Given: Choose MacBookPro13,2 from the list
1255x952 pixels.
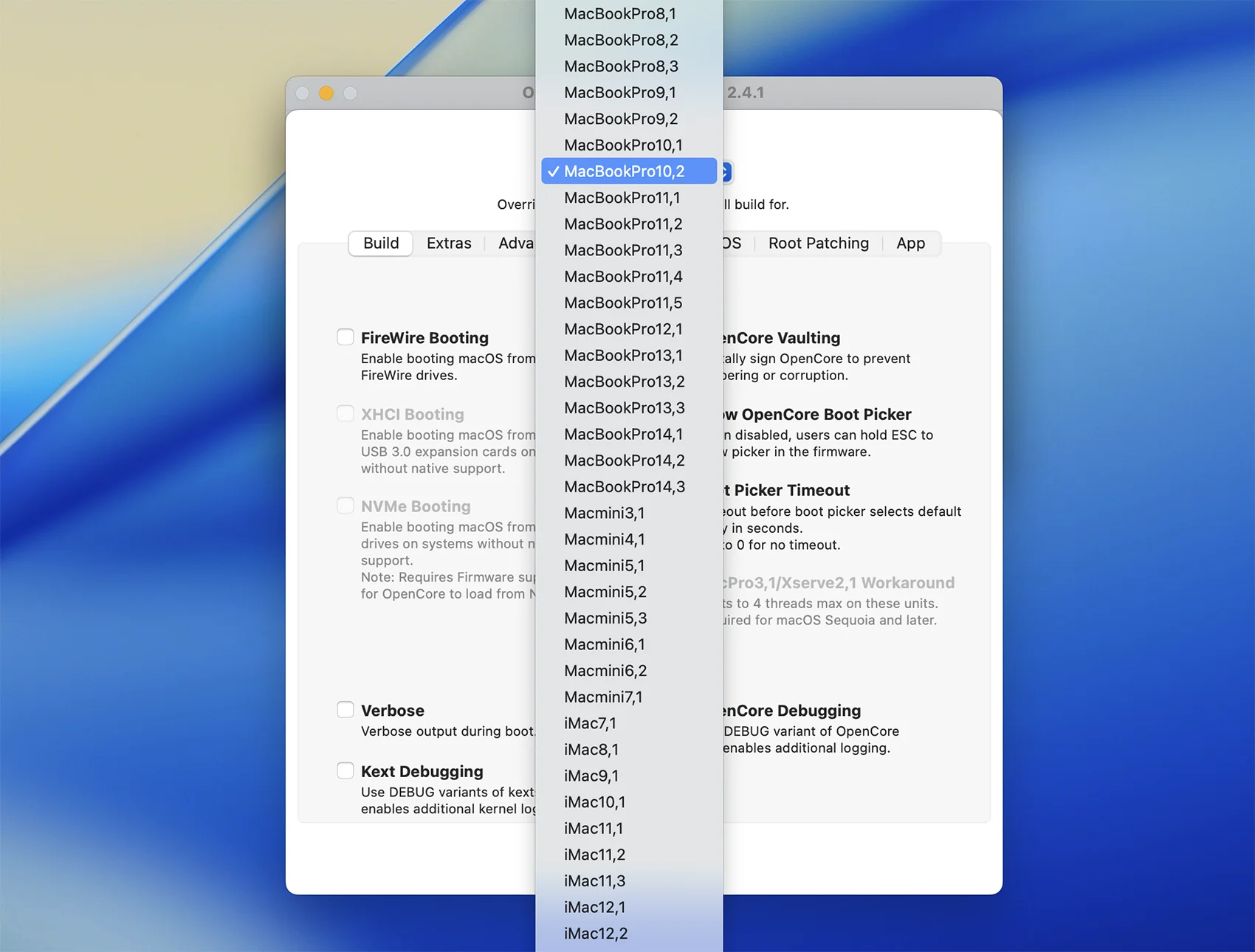Looking at the screenshot, I should click(624, 382).
